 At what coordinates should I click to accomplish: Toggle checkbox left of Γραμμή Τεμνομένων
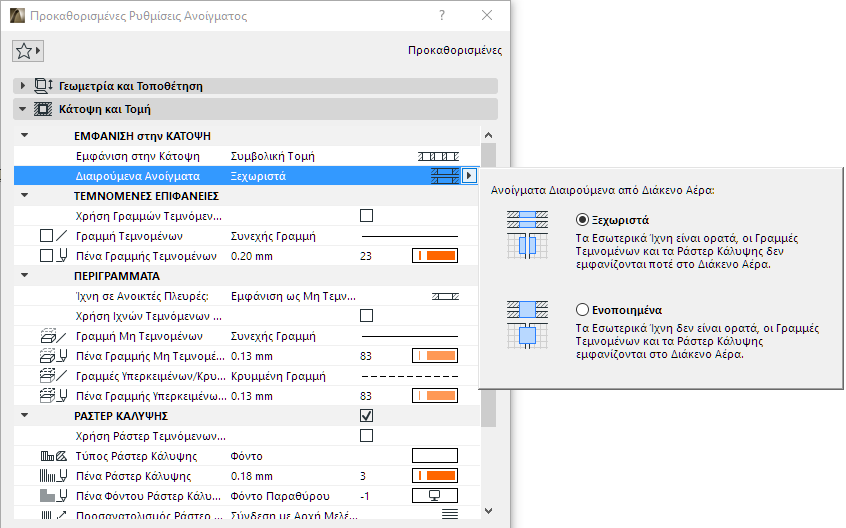click(x=46, y=236)
